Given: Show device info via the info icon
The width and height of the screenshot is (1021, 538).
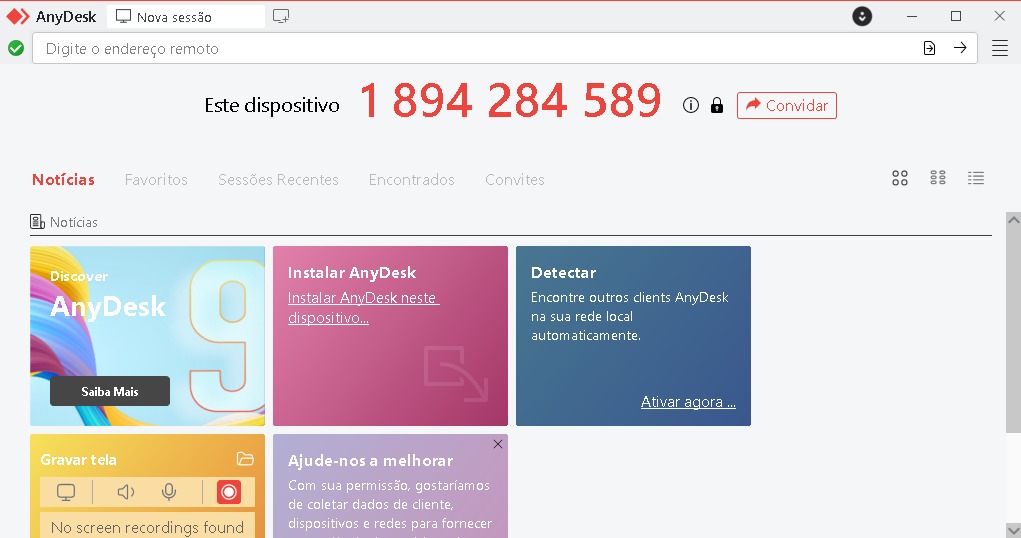Looking at the screenshot, I should pyautogui.click(x=691, y=105).
